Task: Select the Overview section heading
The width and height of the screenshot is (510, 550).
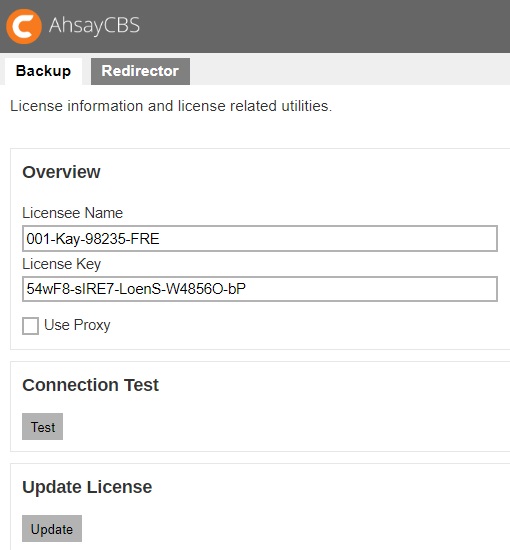Action: click(61, 172)
